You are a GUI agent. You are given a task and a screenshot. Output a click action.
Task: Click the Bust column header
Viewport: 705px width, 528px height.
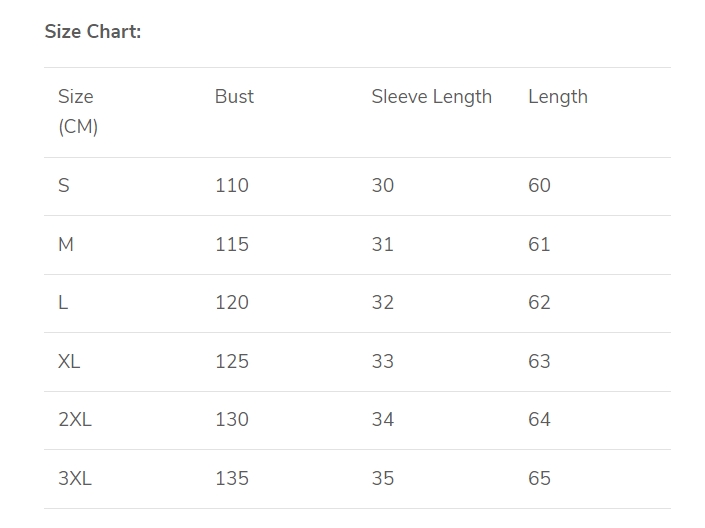pyautogui.click(x=234, y=97)
